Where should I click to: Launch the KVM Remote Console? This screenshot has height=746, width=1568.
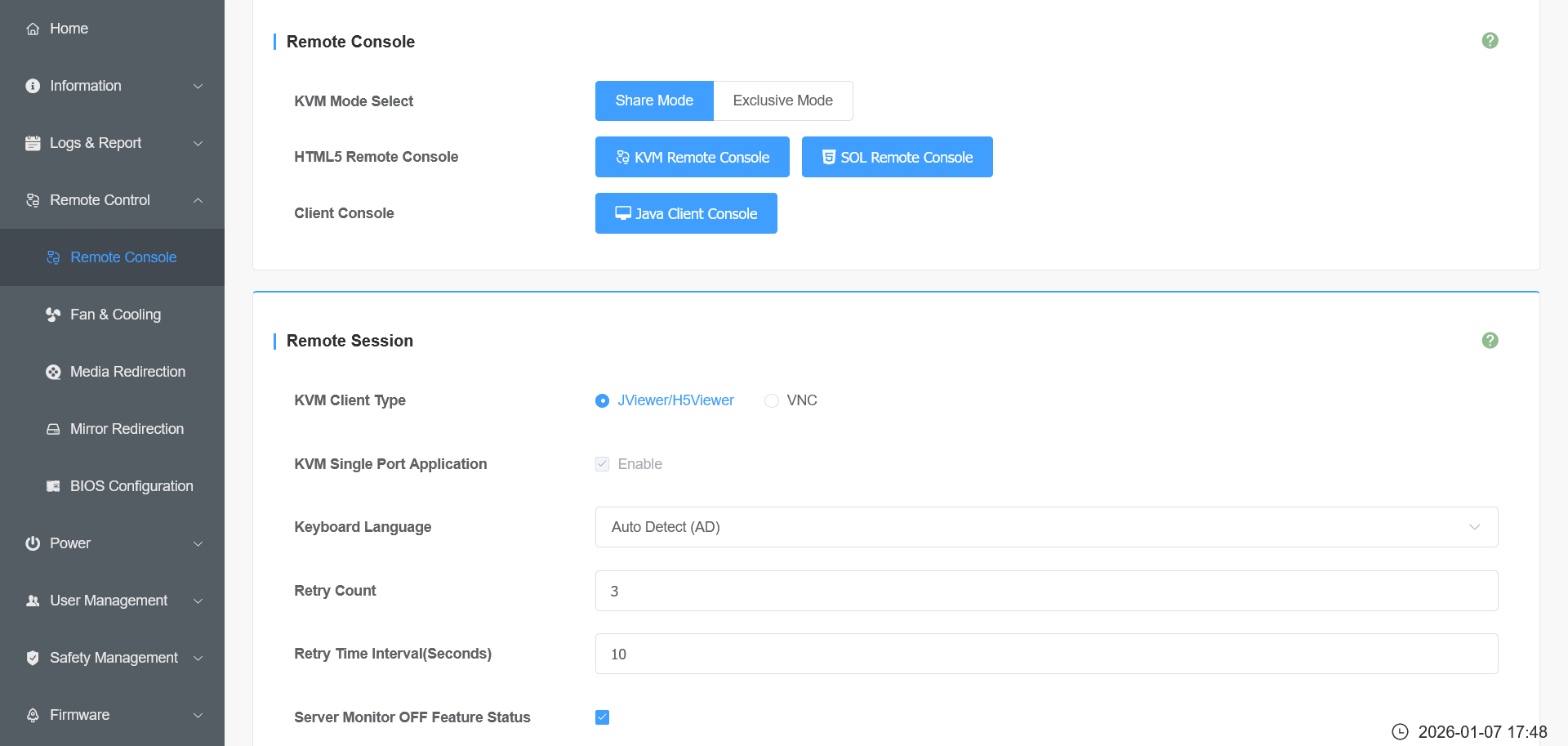coord(692,157)
